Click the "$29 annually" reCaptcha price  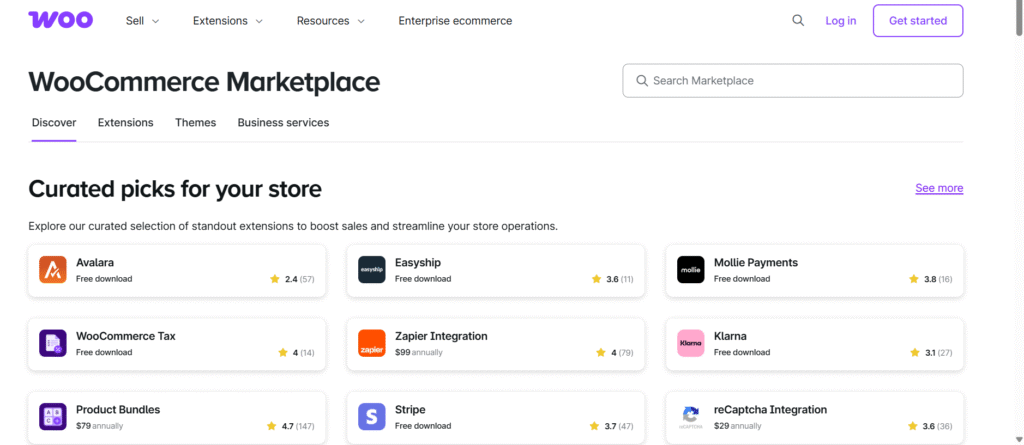(x=737, y=426)
